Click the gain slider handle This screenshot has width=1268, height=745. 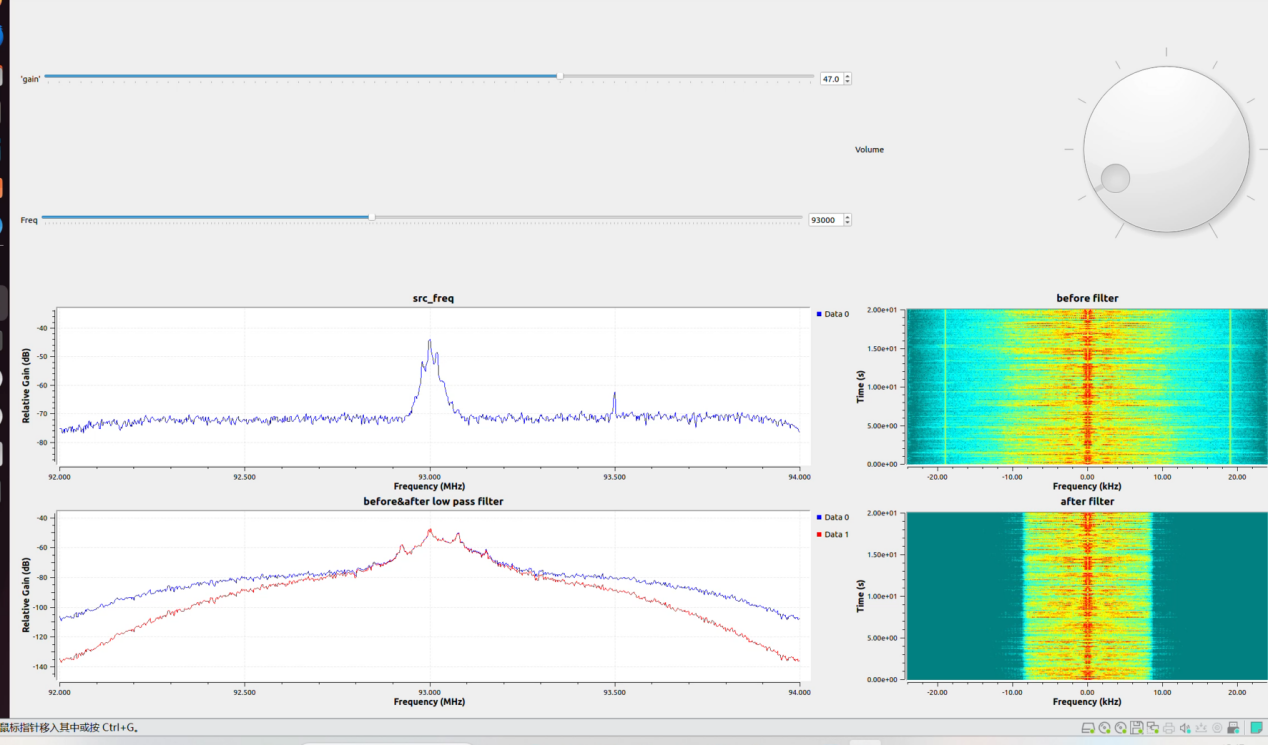click(560, 76)
